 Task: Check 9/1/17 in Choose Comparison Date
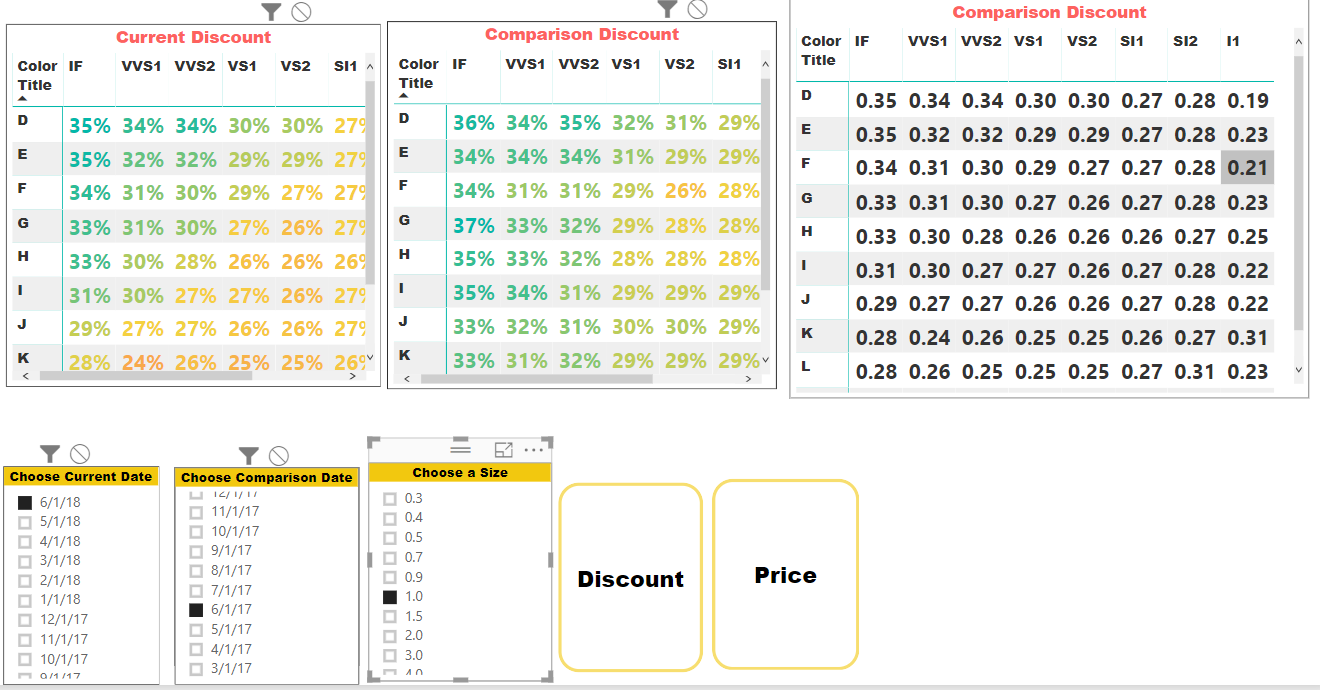196,550
